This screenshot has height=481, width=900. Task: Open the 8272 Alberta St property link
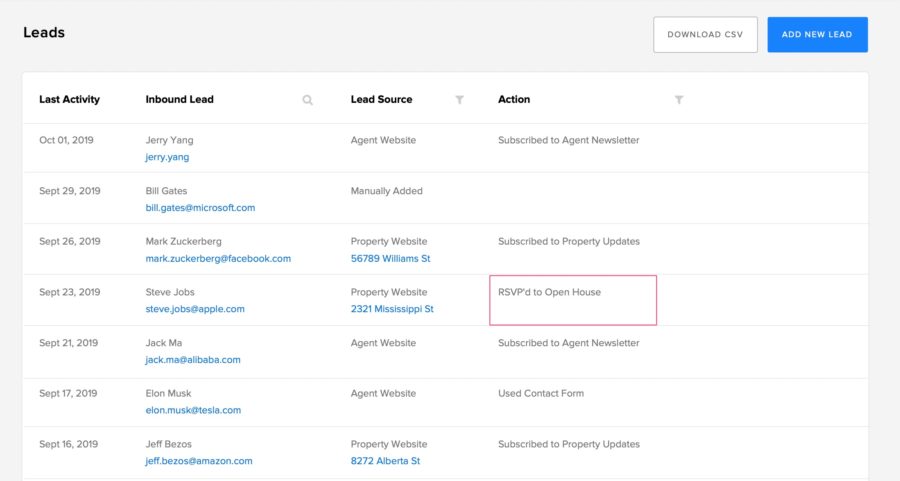[x=385, y=461]
